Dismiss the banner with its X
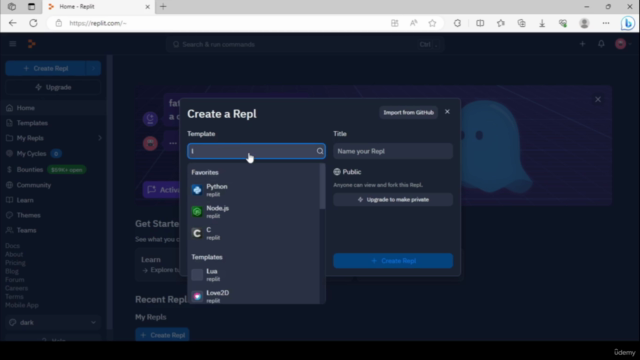Screen dimensions: 640x360 click(x=598, y=99)
